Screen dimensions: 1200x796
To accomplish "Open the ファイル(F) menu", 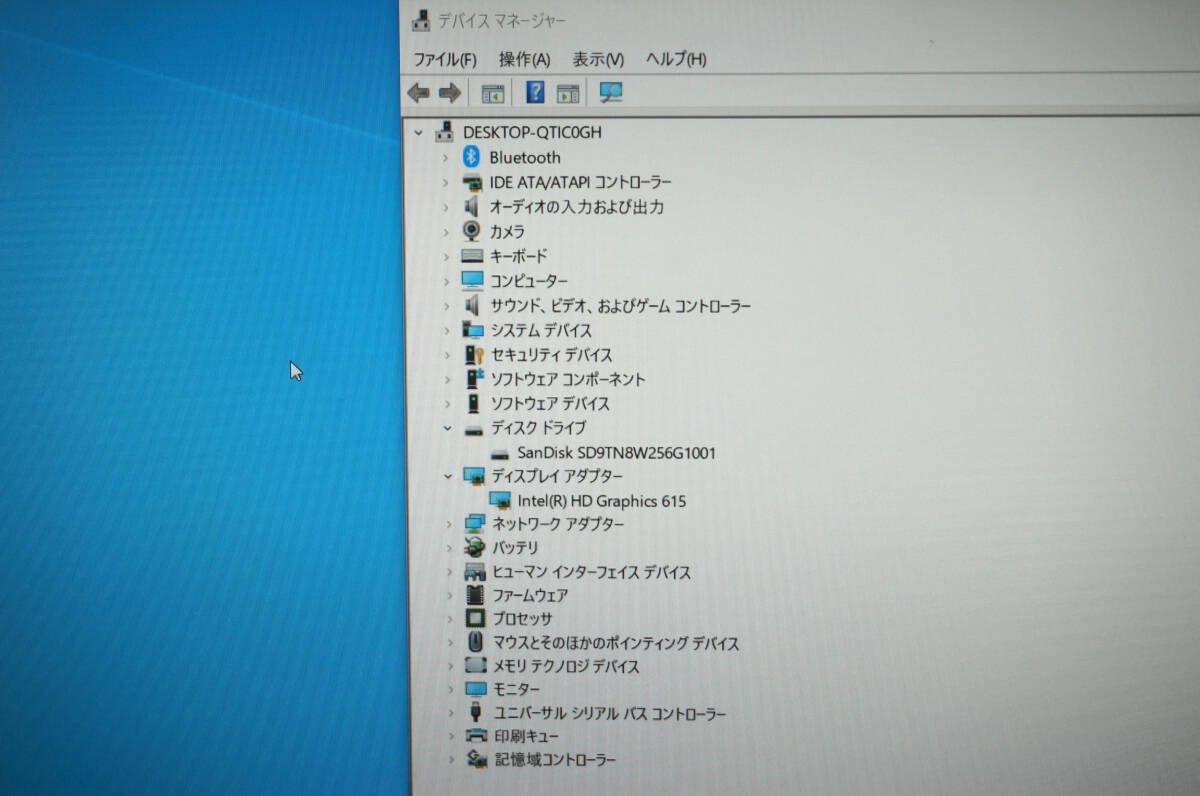I will 444,59.
